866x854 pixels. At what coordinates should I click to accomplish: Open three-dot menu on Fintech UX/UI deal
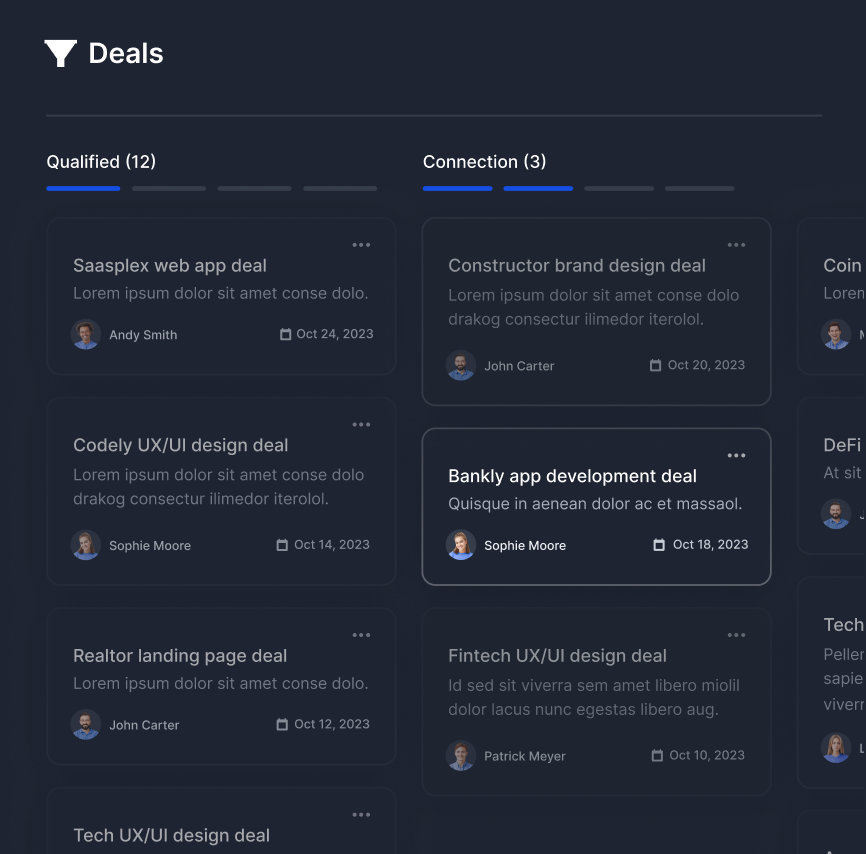coord(736,634)
